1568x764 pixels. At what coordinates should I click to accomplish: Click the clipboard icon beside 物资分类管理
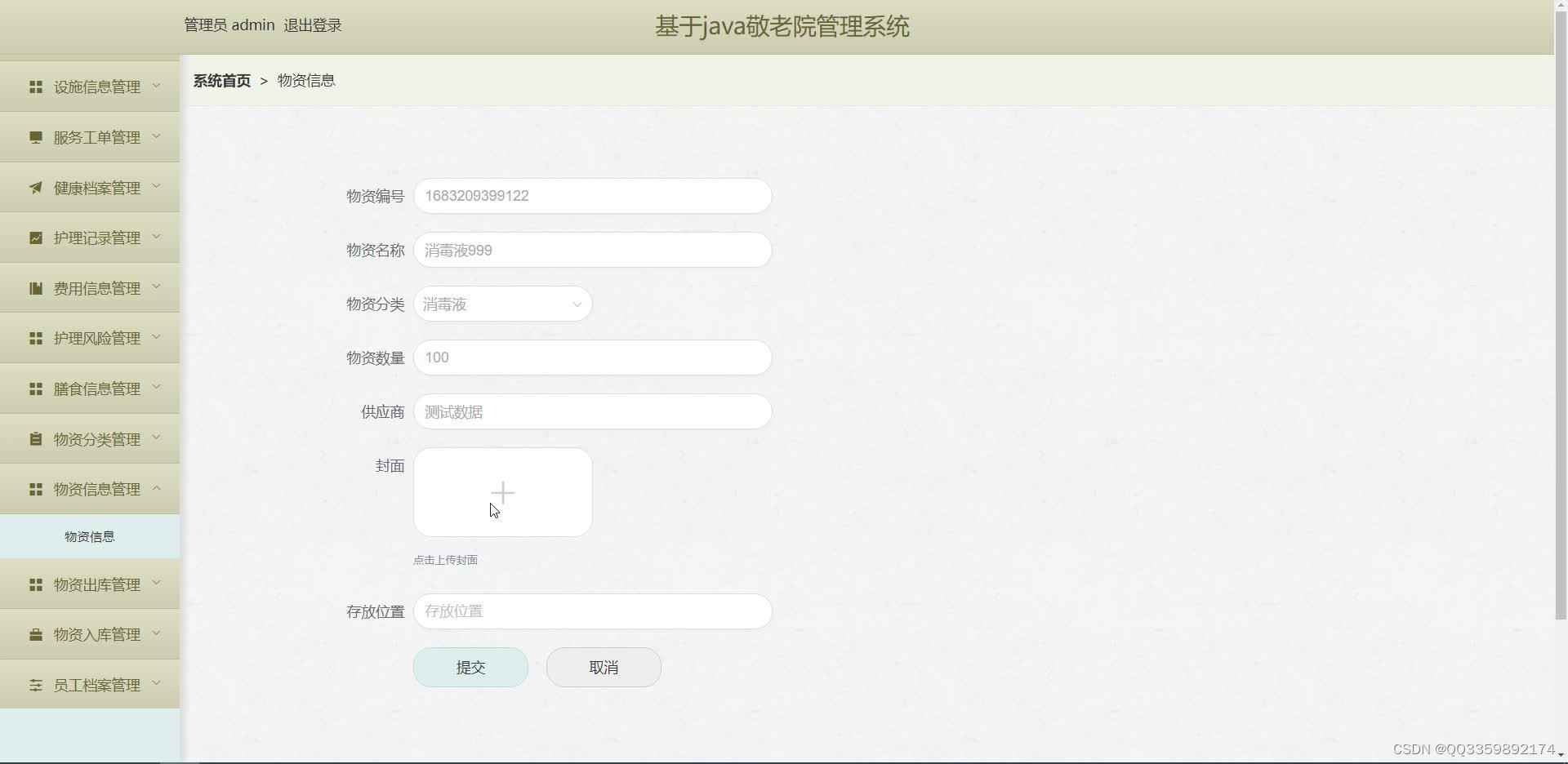(x=36, y=439)
